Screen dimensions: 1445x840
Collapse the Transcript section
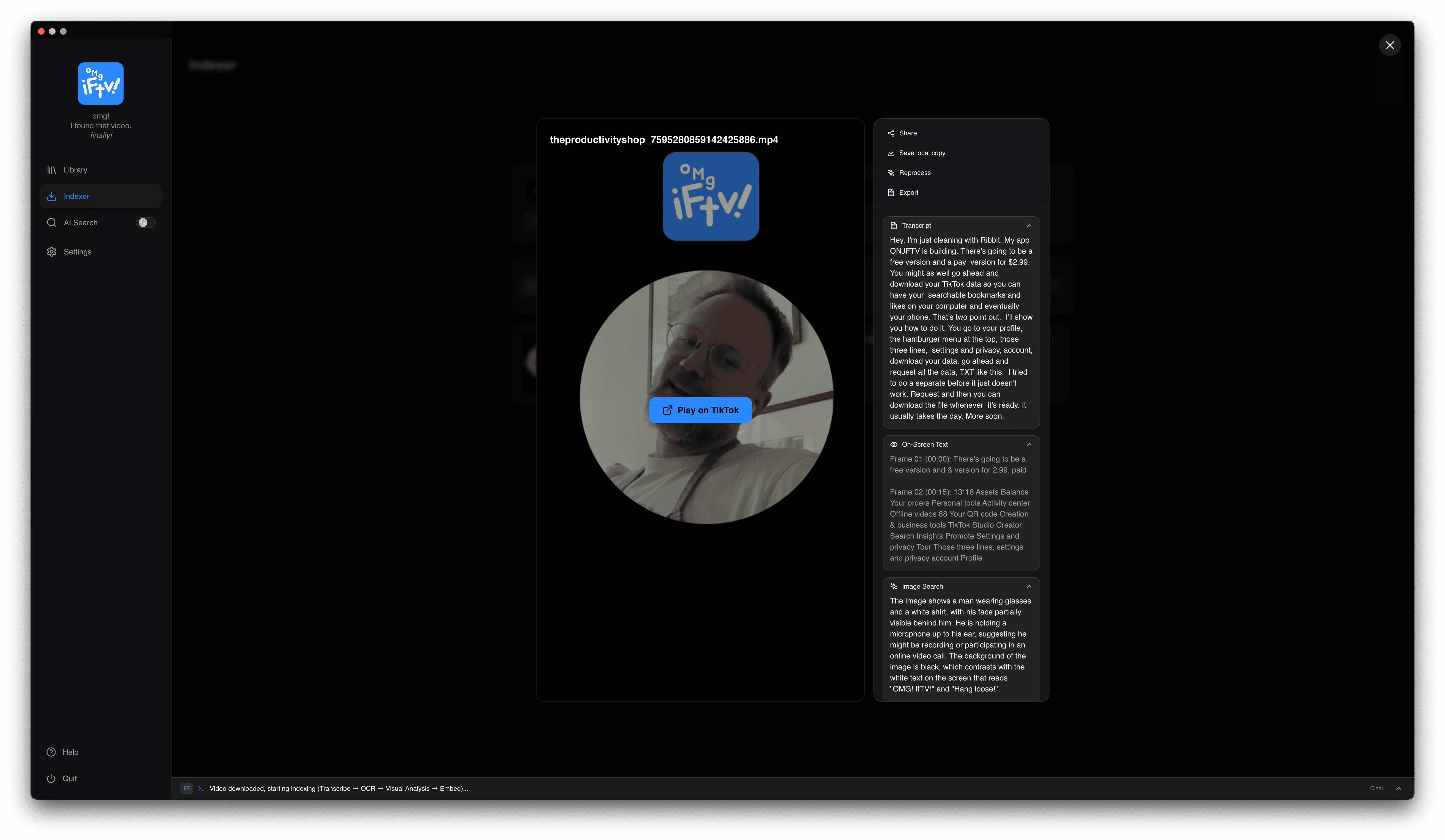point(1029,225)
